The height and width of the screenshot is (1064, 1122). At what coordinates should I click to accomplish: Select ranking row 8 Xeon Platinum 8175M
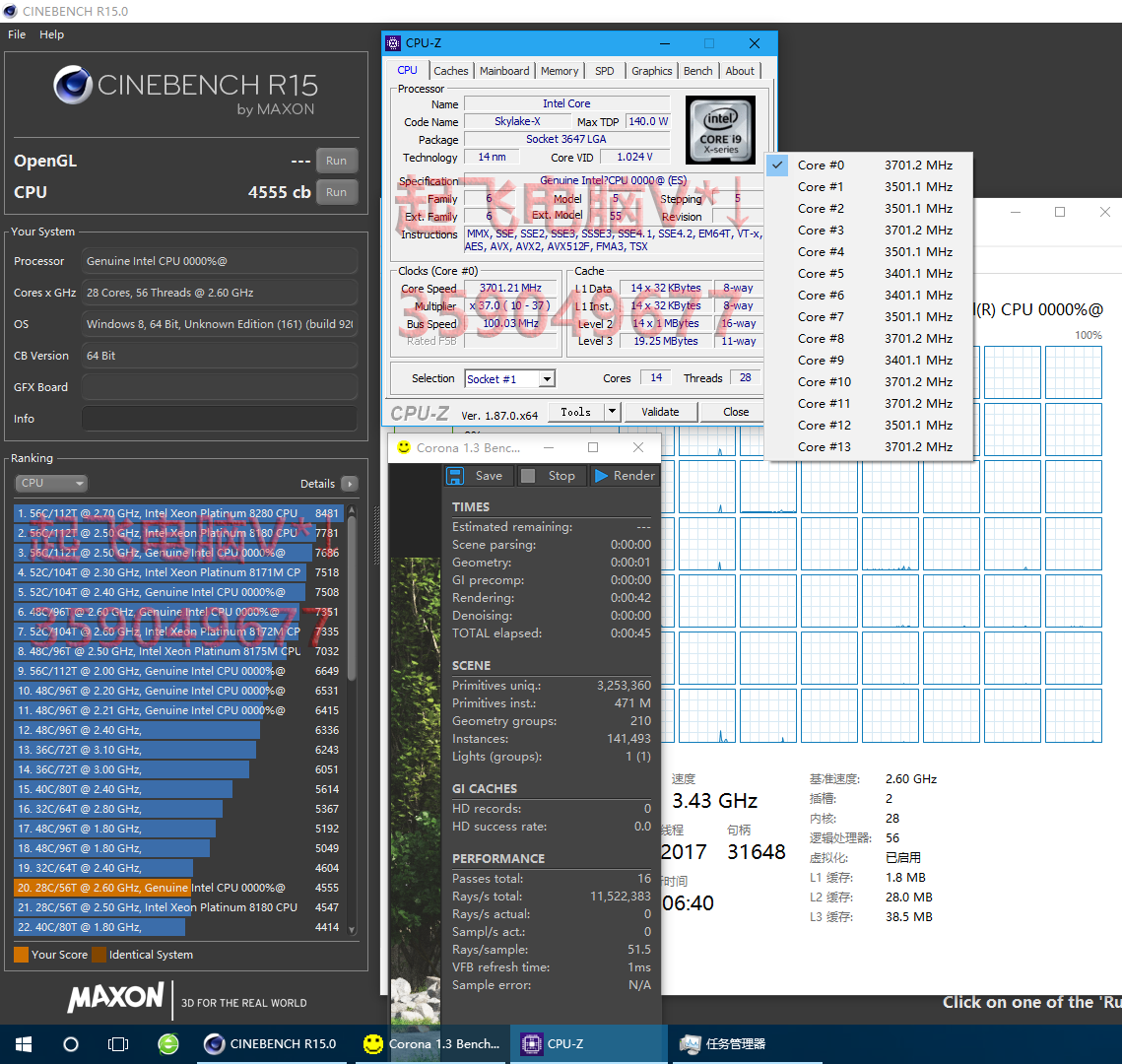178,651
